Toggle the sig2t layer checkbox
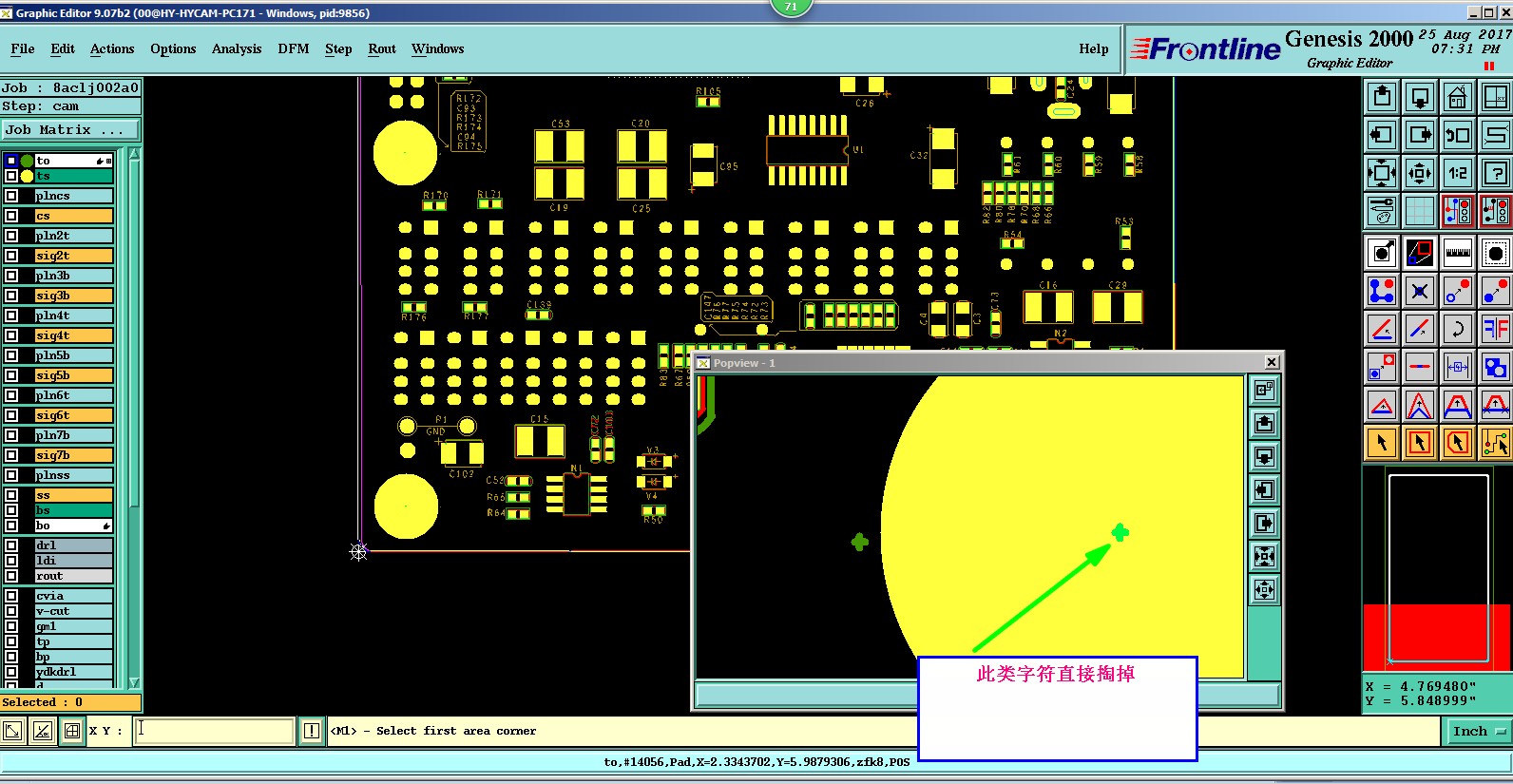Screen dimensions: 1513x784 pyautogui.click(x=11, y=256)
